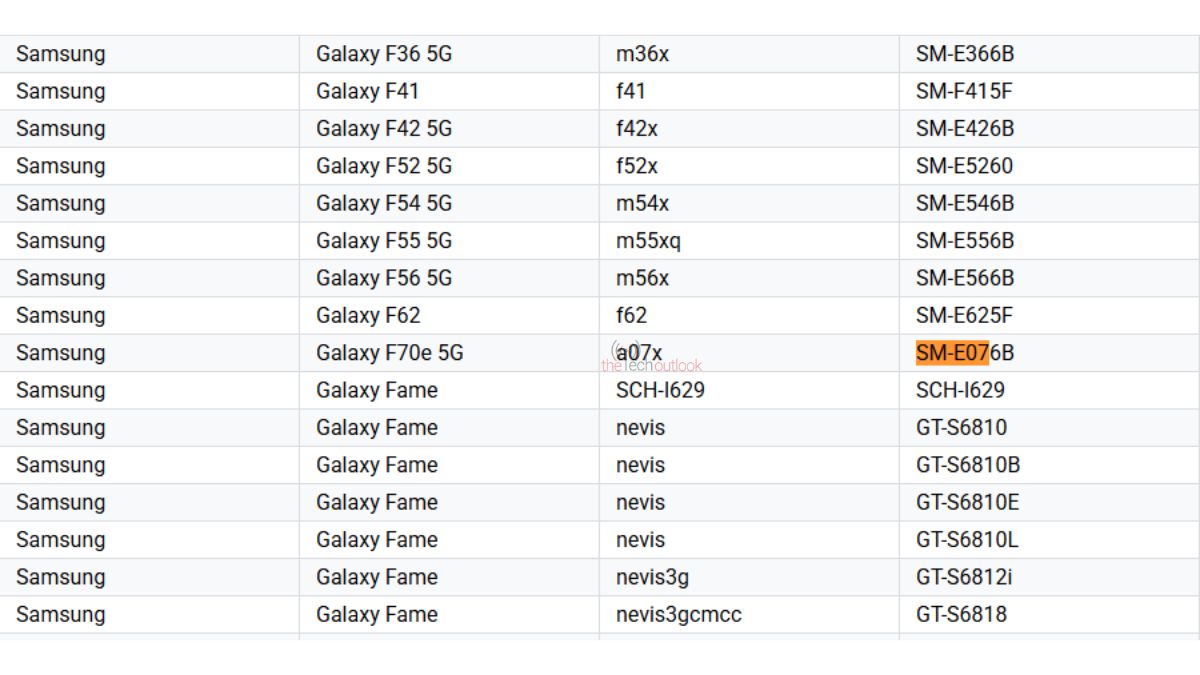The height and width of the screenshot is (675, 1200).
Task: Click the SM-E625F model cell
Action: click(963, 316)
